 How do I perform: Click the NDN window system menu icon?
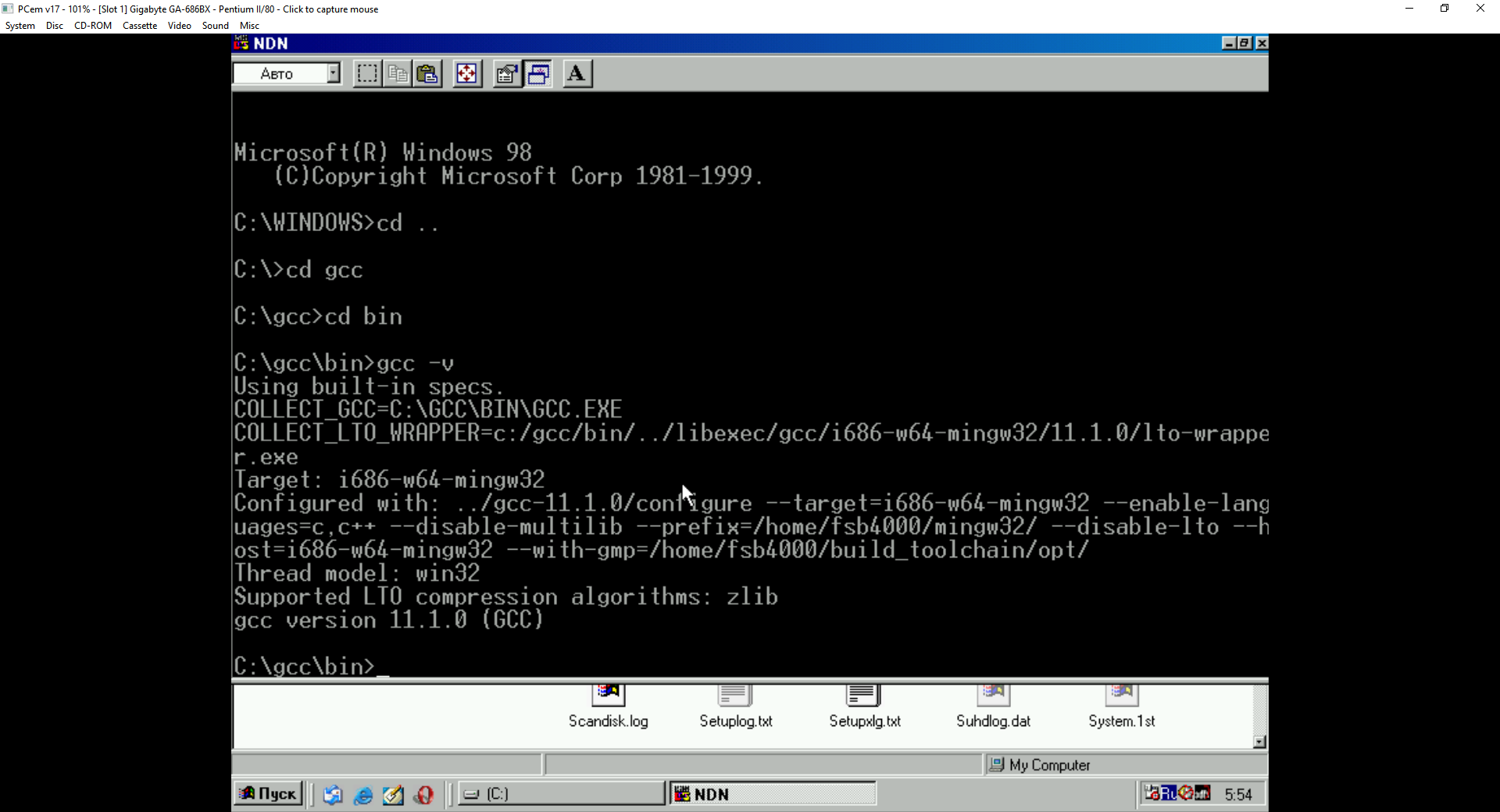coord(241,44)
